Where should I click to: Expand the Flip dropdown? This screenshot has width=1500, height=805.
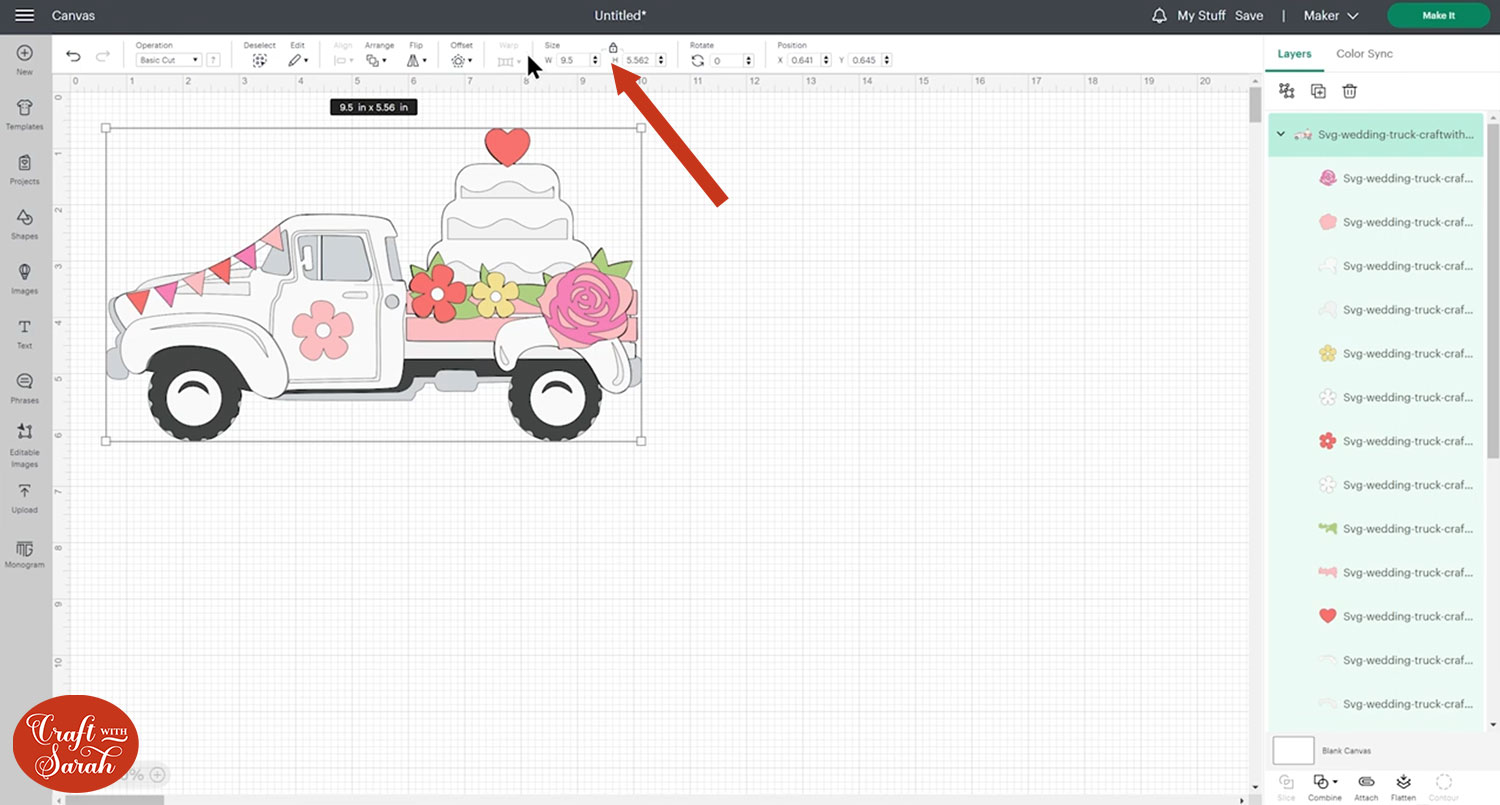416,61
